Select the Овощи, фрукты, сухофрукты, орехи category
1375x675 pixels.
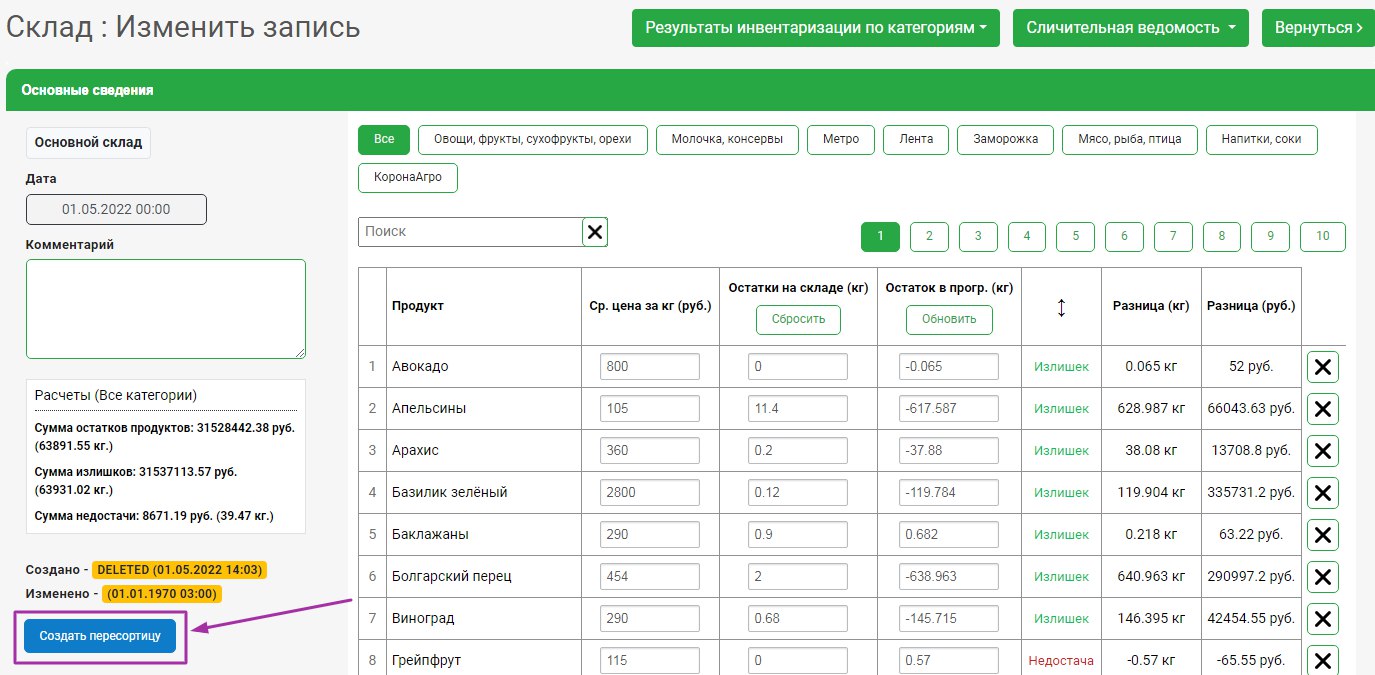[533, 140]
